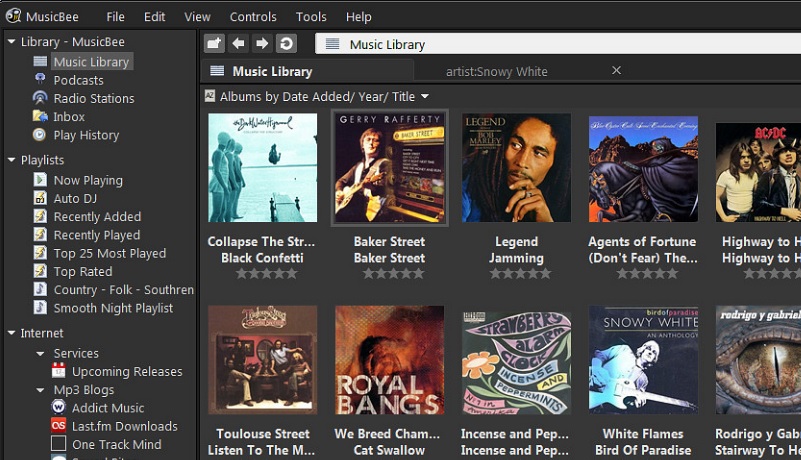Rate the Baker Street album with stars
The image size is (801, 460).
[389, 273]
